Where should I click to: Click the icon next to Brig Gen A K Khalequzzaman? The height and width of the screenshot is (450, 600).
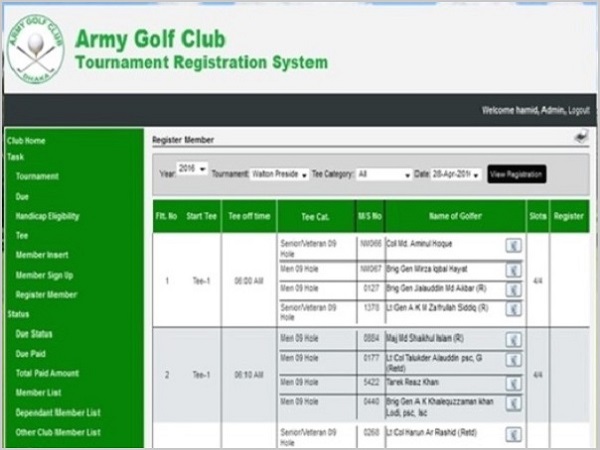(x=514, y=403)
